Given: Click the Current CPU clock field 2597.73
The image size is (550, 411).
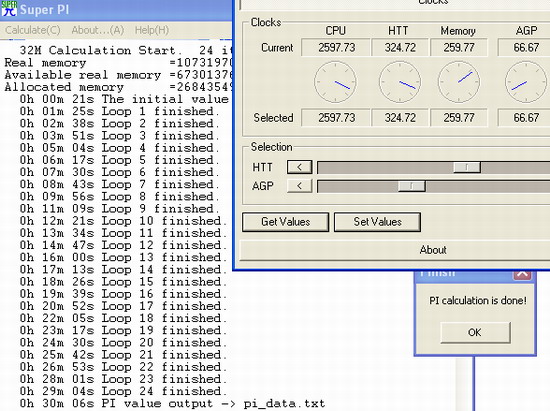Looking at the screenshot, I should [336, 47].
